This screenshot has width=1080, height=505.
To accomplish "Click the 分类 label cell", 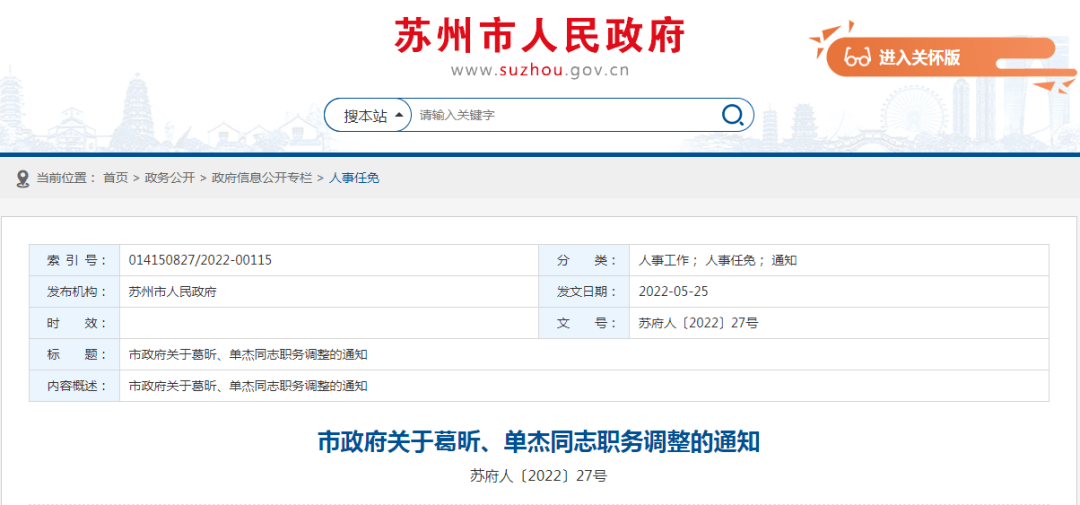I will (584, 260).
